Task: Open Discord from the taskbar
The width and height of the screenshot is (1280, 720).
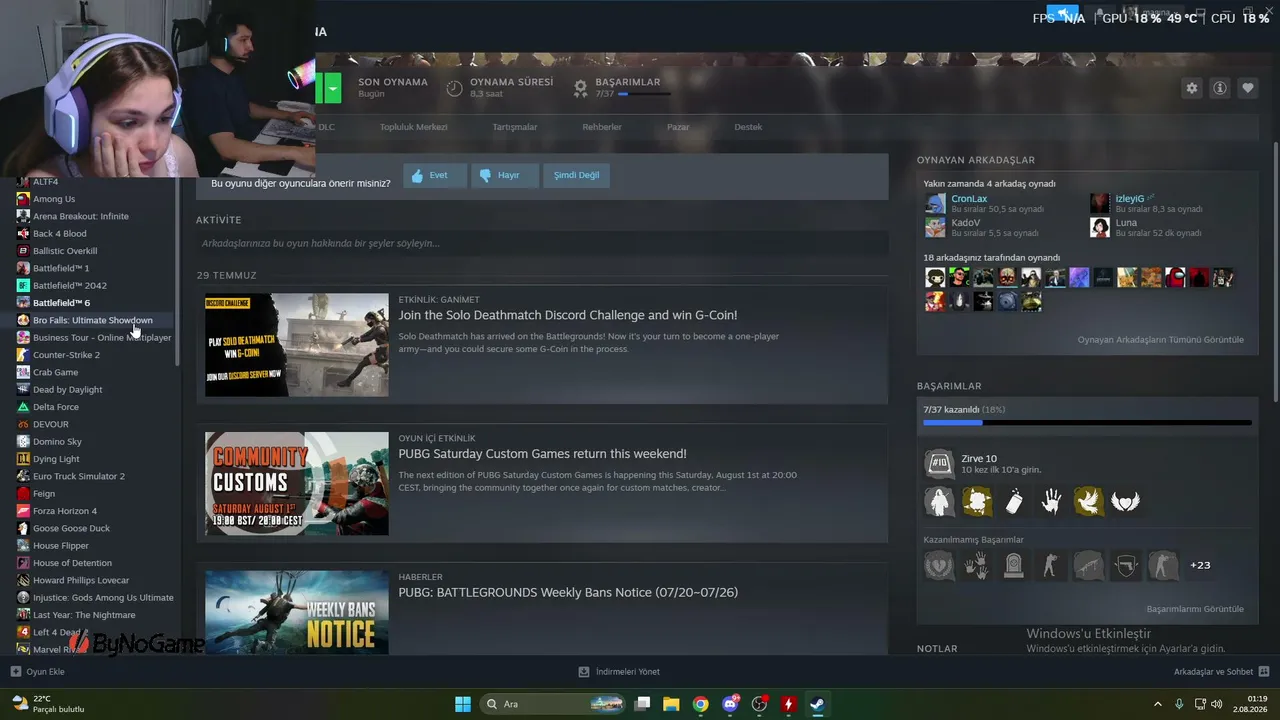Action: click(x=730, y=704)
